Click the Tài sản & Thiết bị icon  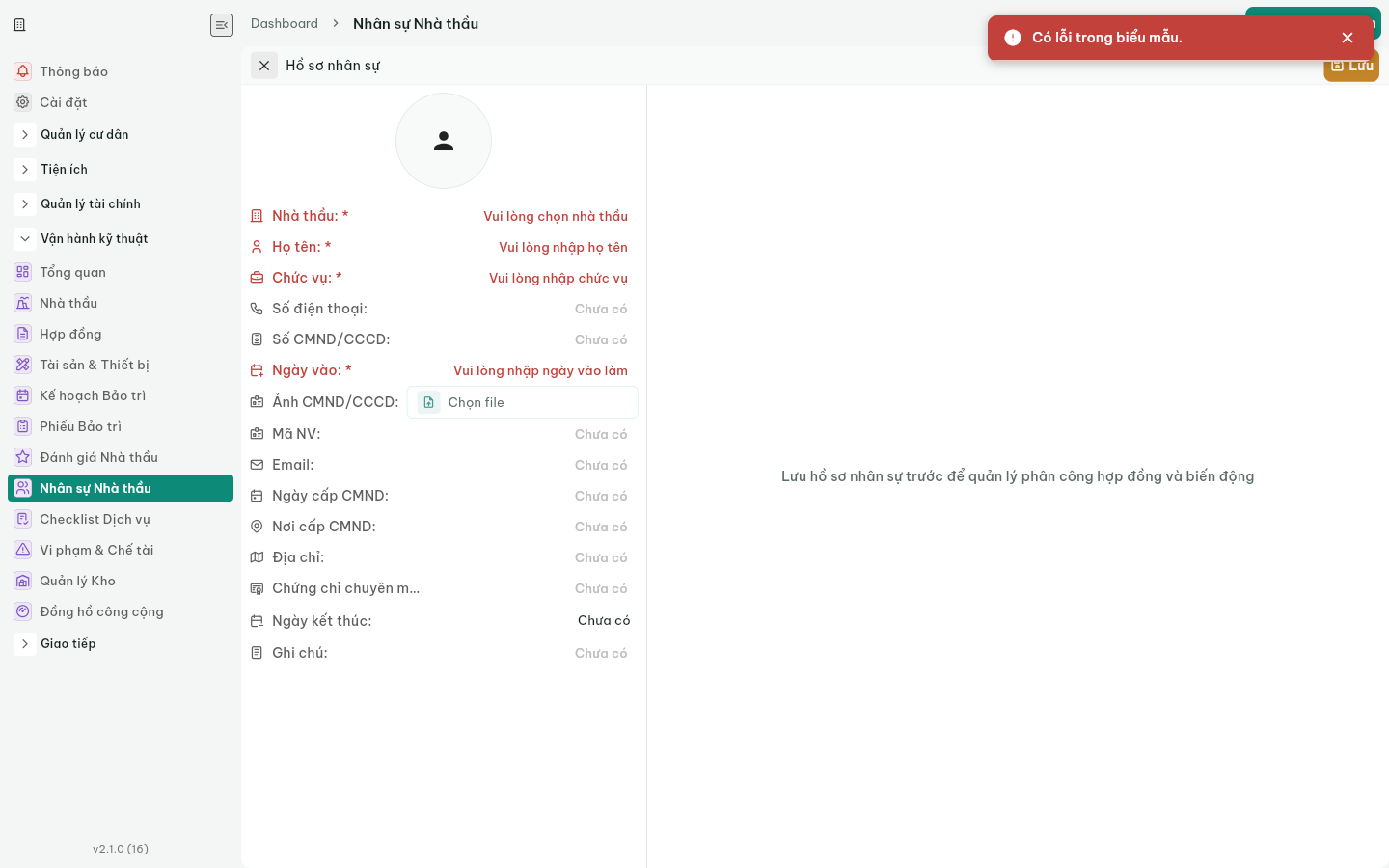(x=23, y=365)
